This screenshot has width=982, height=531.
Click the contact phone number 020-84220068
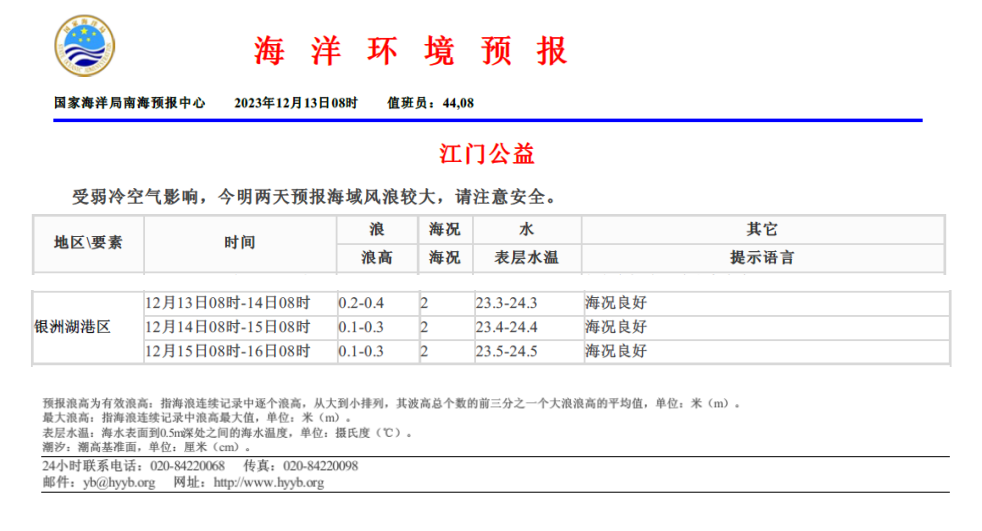point(187,467)
